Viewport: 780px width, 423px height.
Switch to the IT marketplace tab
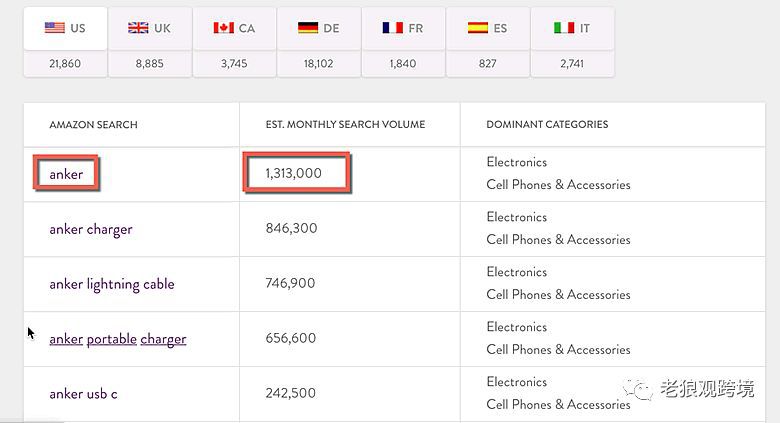(x=573, y=28)
